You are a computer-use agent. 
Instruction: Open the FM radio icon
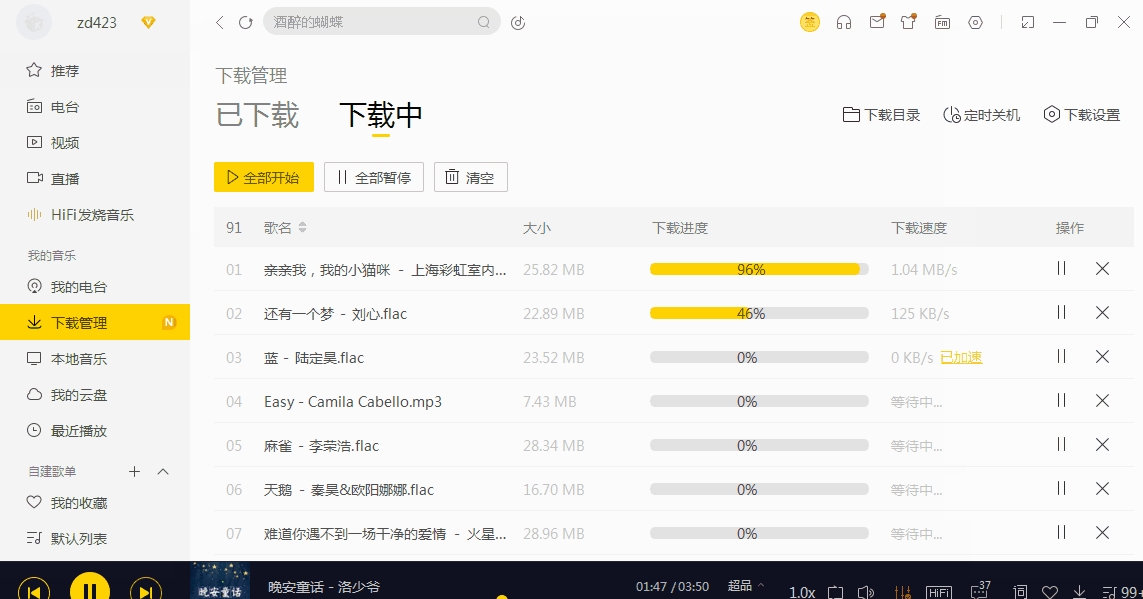pos(943,23)
